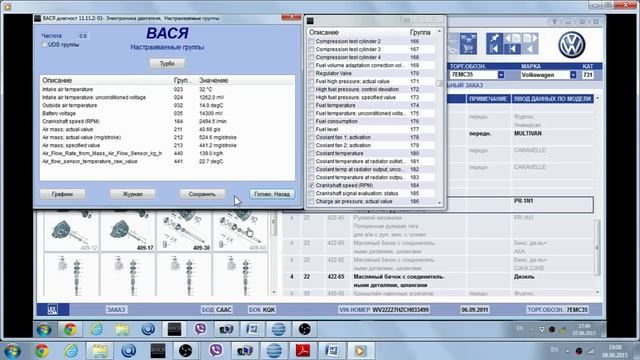Check Fuel level group 177
The image size is (640, 360).
[x=311, y=129]
